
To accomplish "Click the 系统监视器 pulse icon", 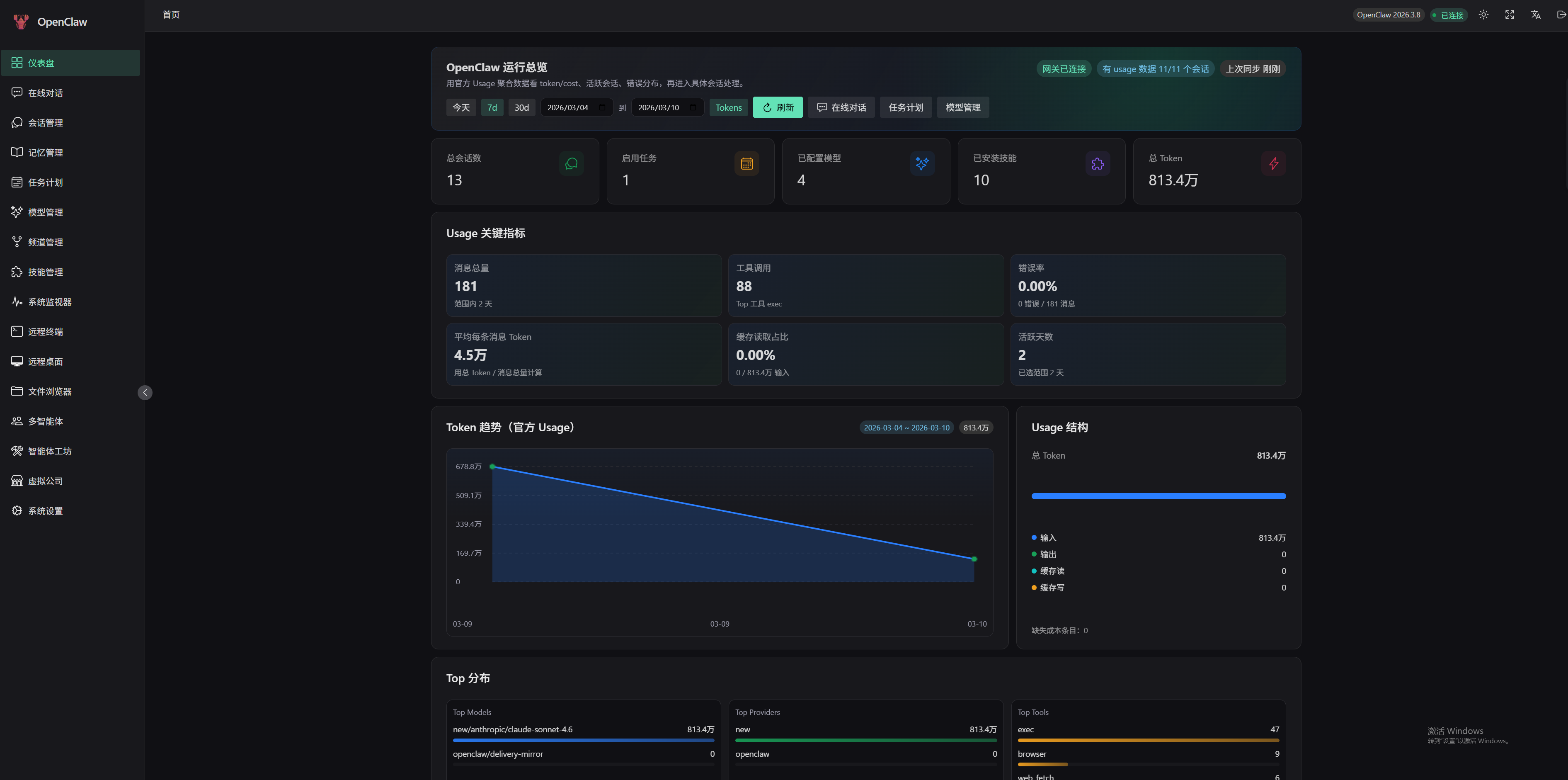I will 17,301.
